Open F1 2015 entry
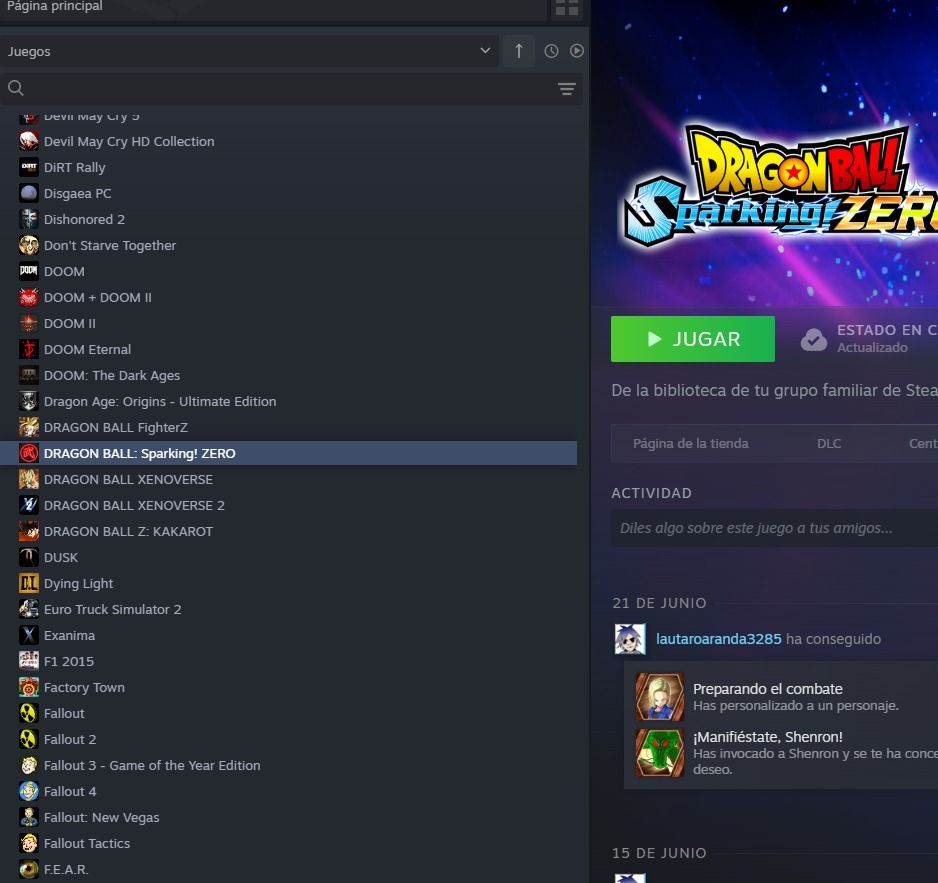Viewport: 938px width, 883px height. 288,662
